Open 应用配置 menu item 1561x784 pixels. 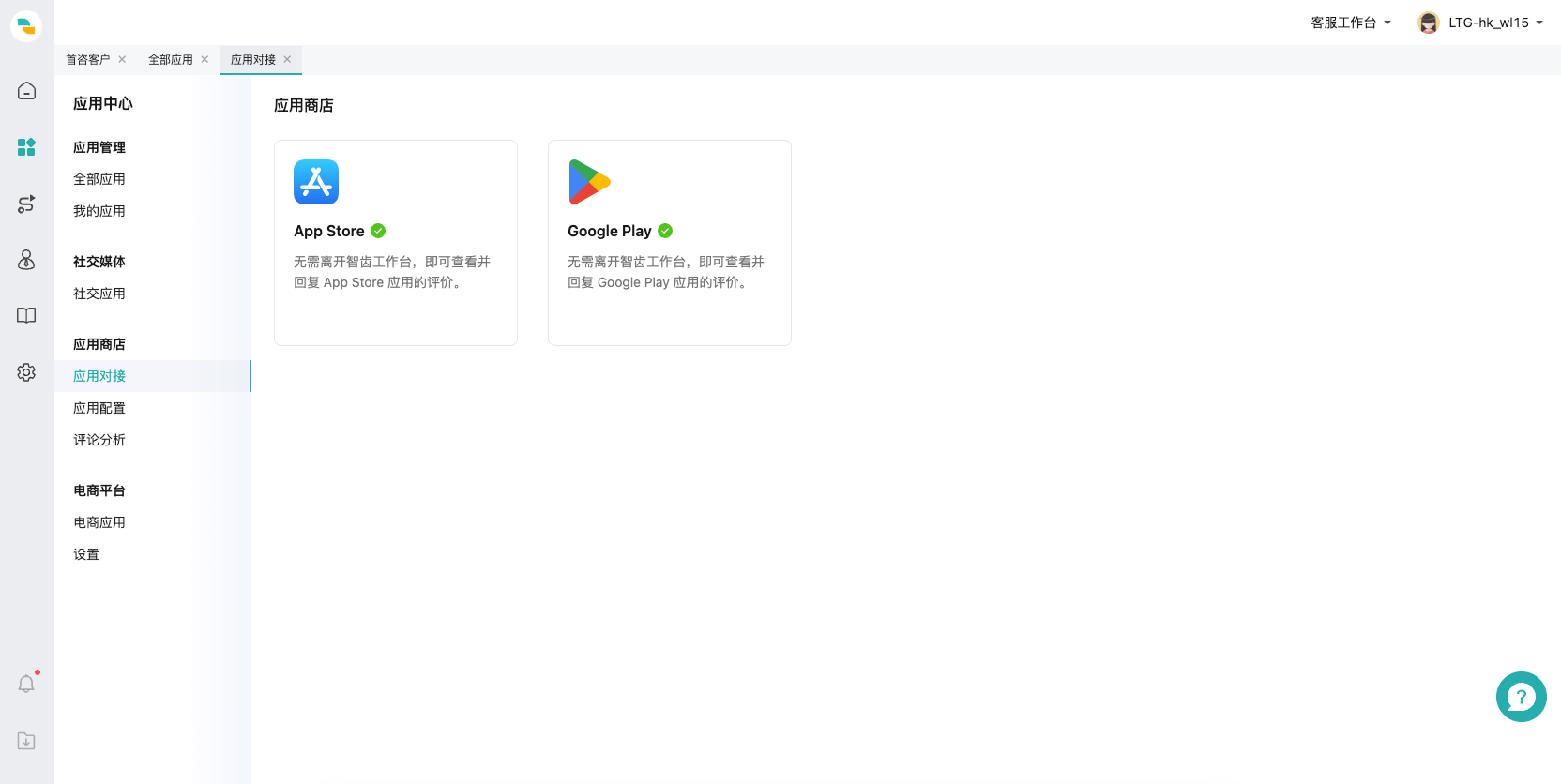click(x=99, y=408)
